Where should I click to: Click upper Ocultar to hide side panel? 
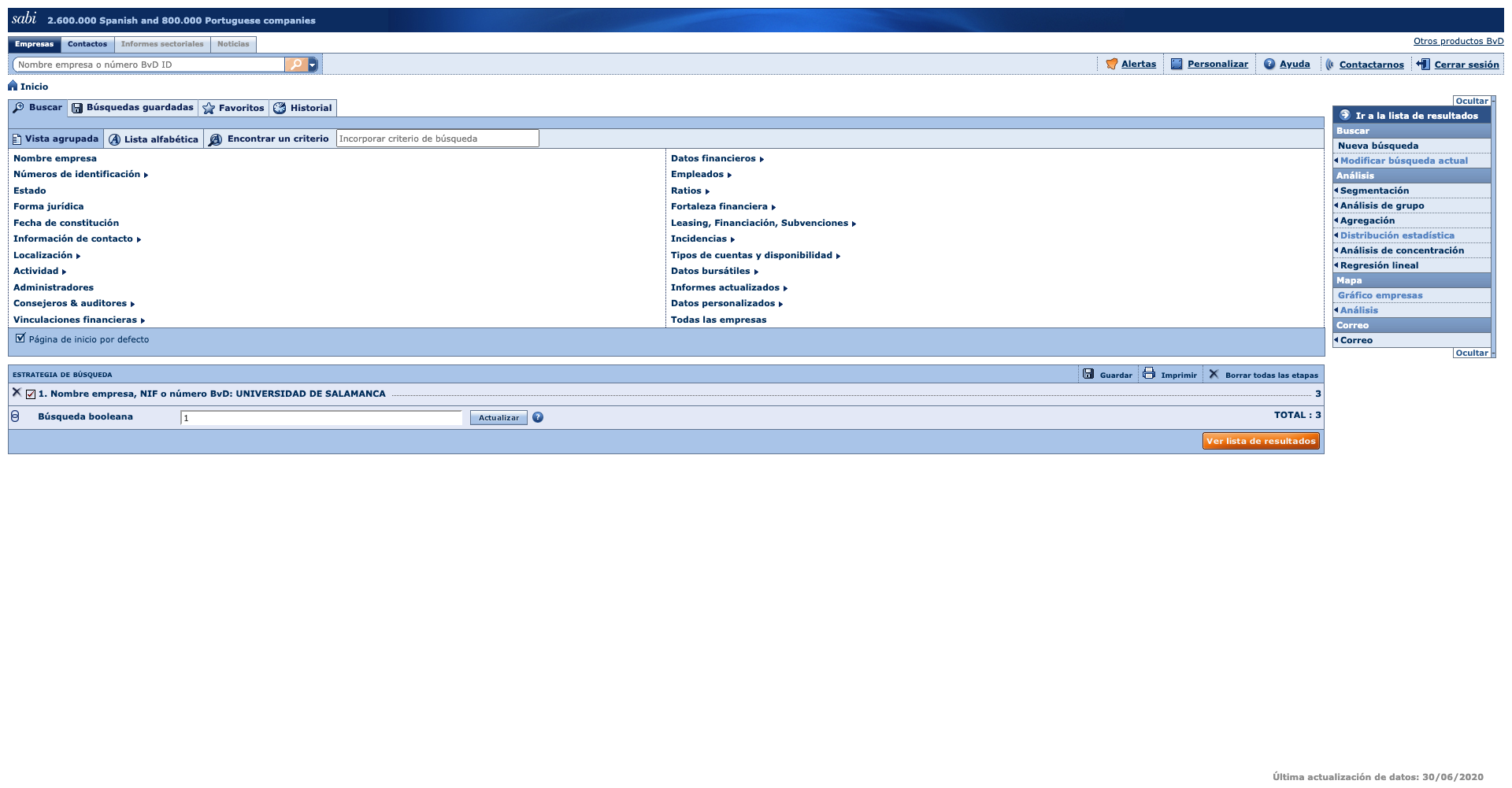click(1472, 101)
